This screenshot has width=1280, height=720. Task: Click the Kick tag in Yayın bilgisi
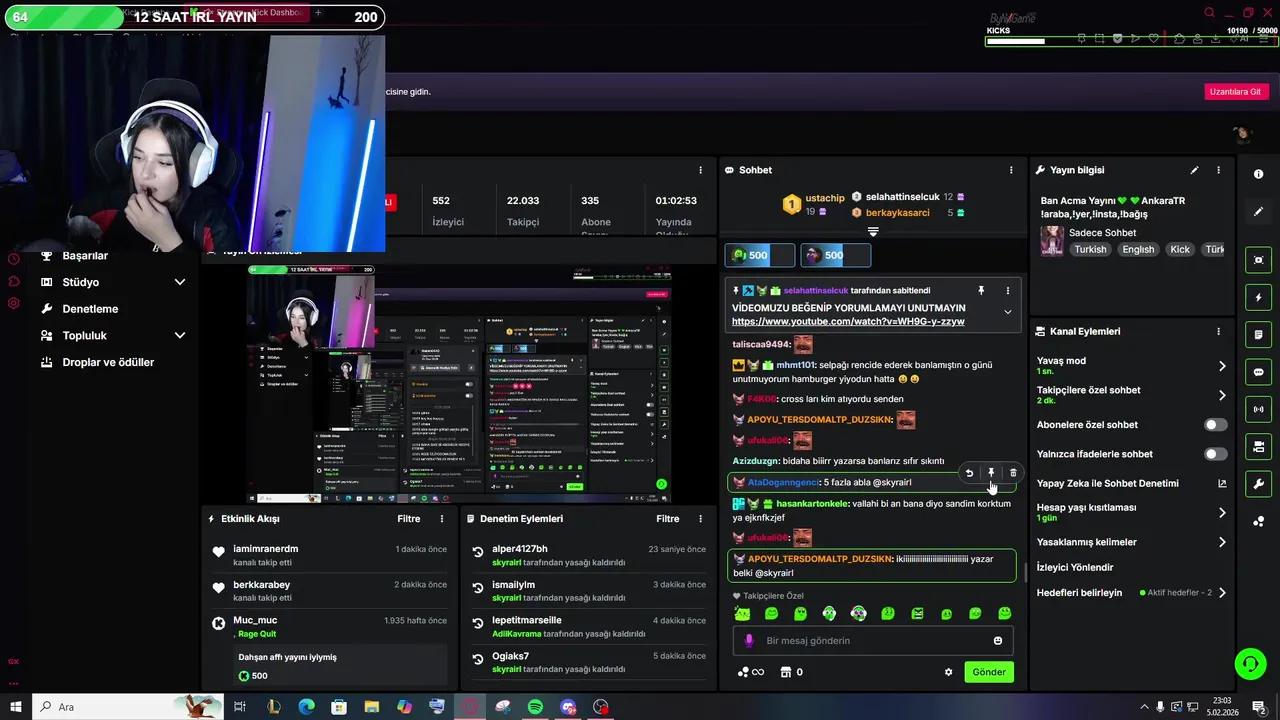click(1180, 249)
